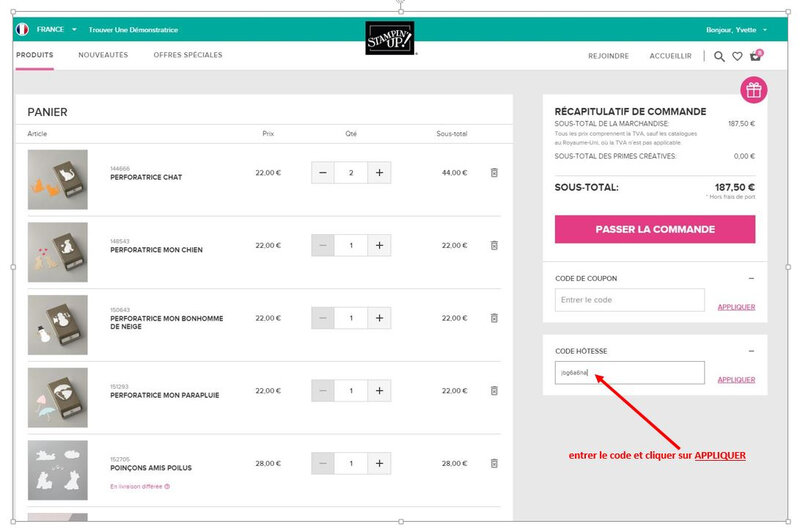
Task: Open the shopping basket icon
Action: (756, 56)
